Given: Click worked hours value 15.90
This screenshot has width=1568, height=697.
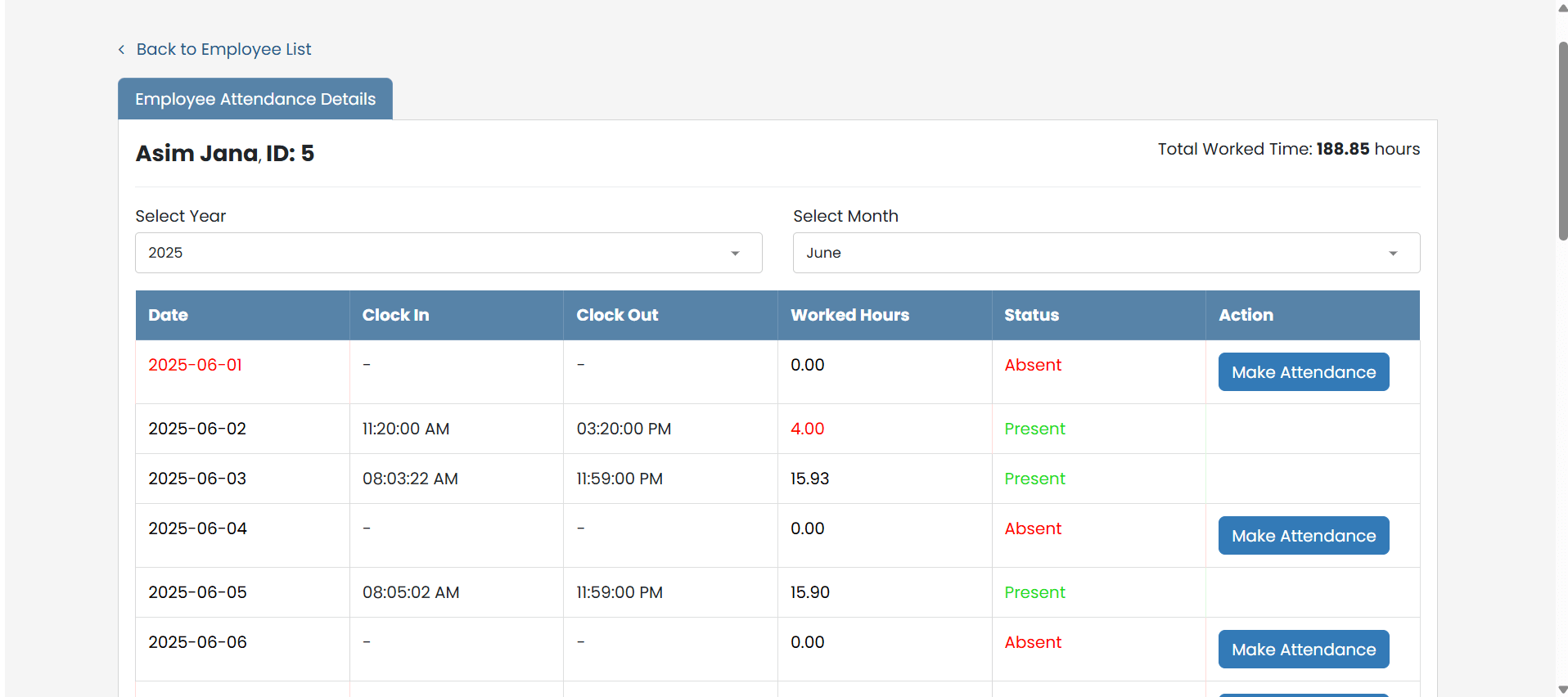Looking at the screenshot, I should (809, 592).
